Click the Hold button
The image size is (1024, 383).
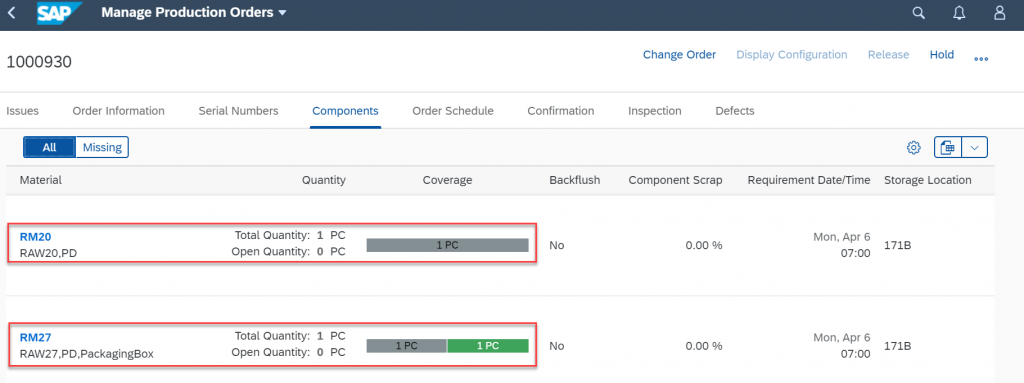click(942, 55)
